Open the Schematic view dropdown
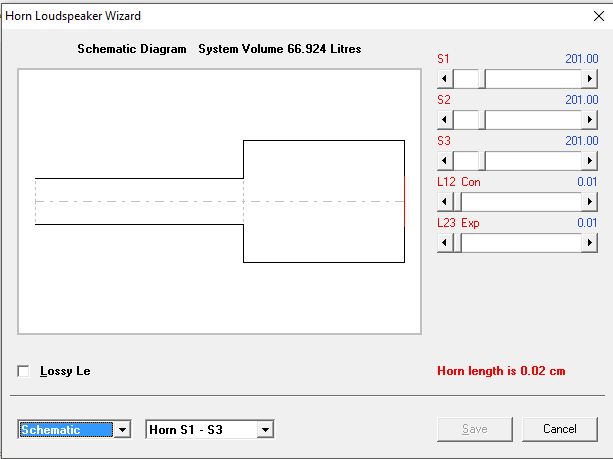Image resolution: width=613 pixels, height=459 pixels. (x=123, y=430)
